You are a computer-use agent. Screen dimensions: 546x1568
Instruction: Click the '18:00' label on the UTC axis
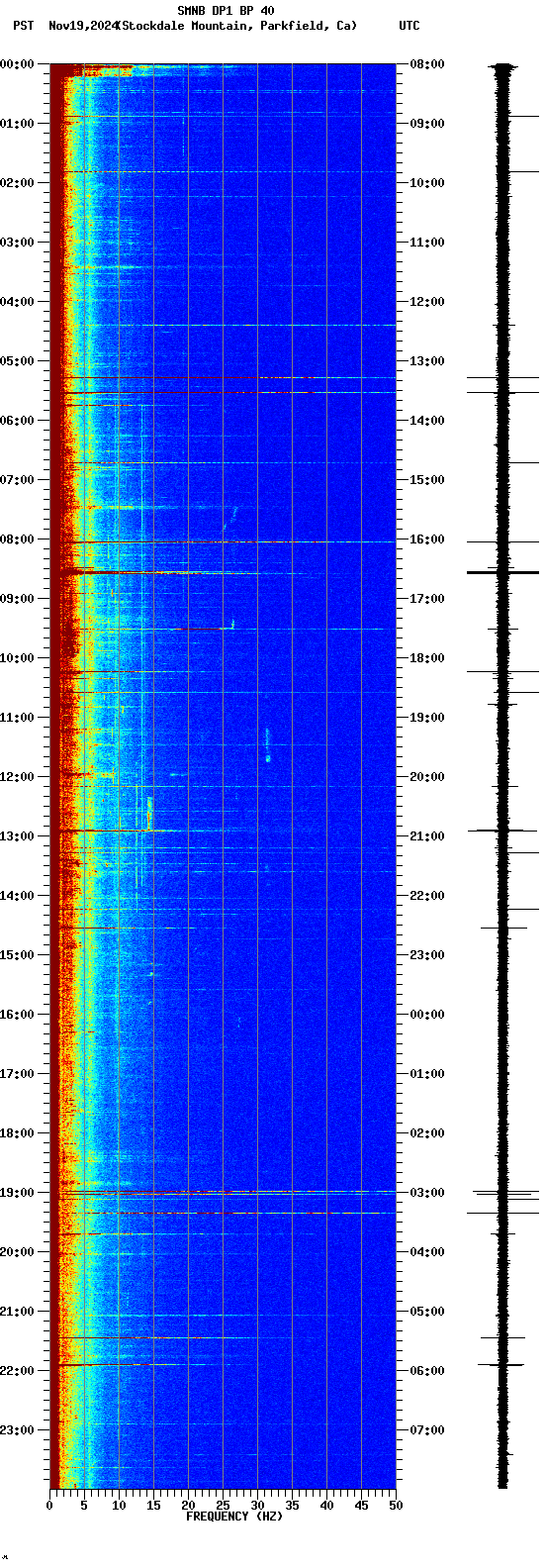[x=427, y=658]
